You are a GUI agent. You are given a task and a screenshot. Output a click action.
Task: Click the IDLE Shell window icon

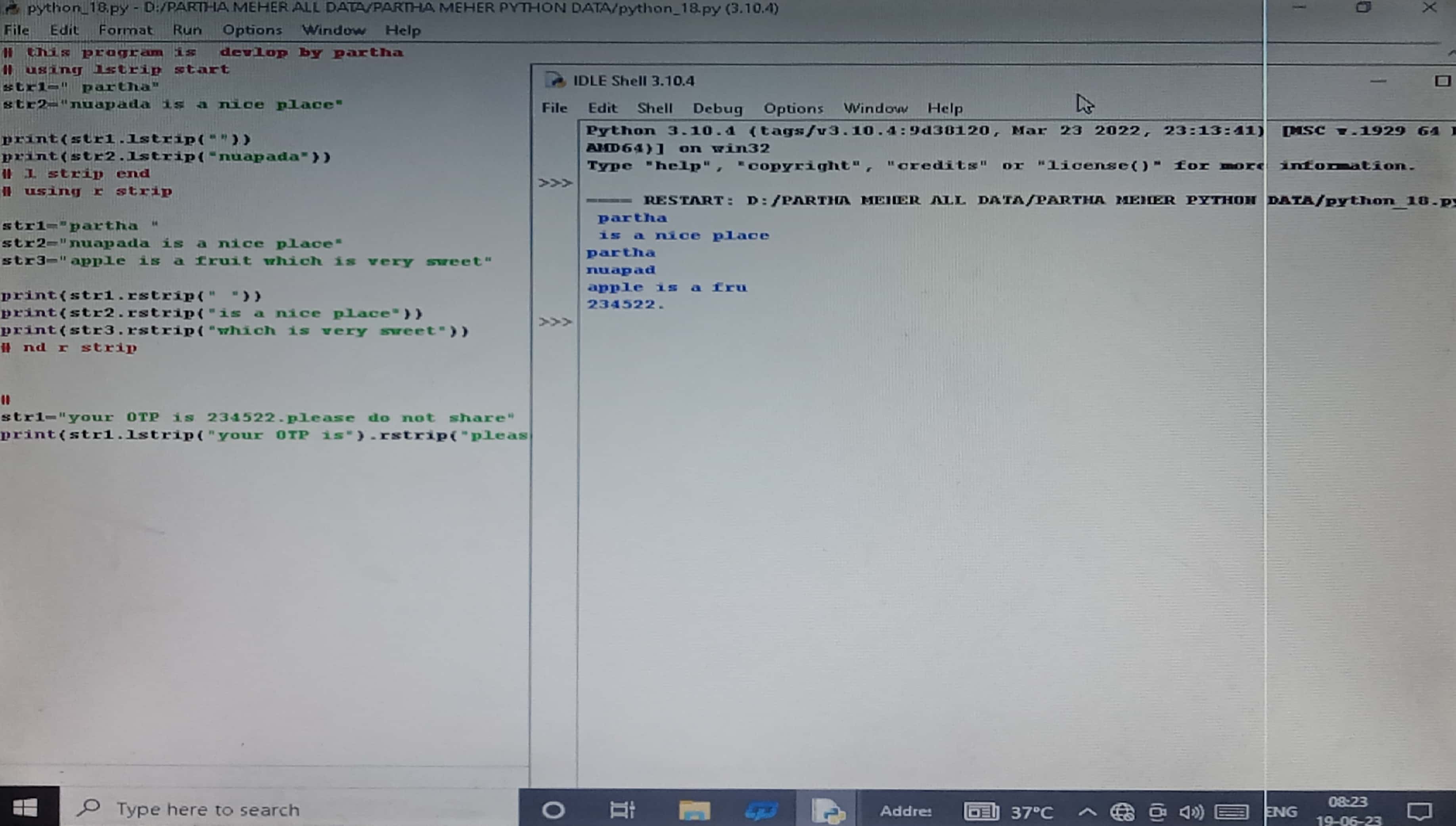click(x=555, y=80)
